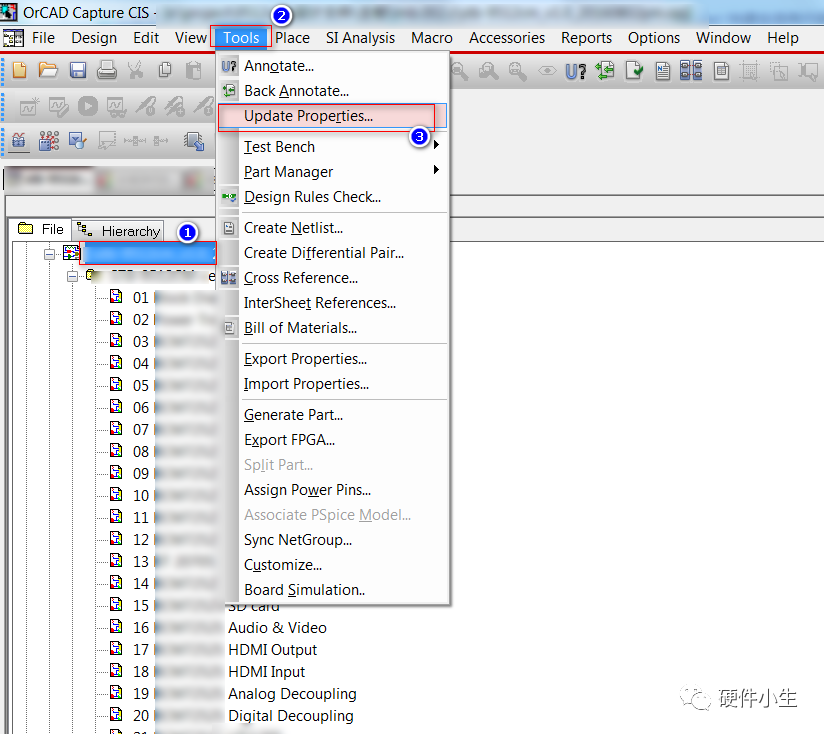Select Create Differential Pair menu entry
The height and width of the screenshot is (734, 824).
tap(333, 253)
